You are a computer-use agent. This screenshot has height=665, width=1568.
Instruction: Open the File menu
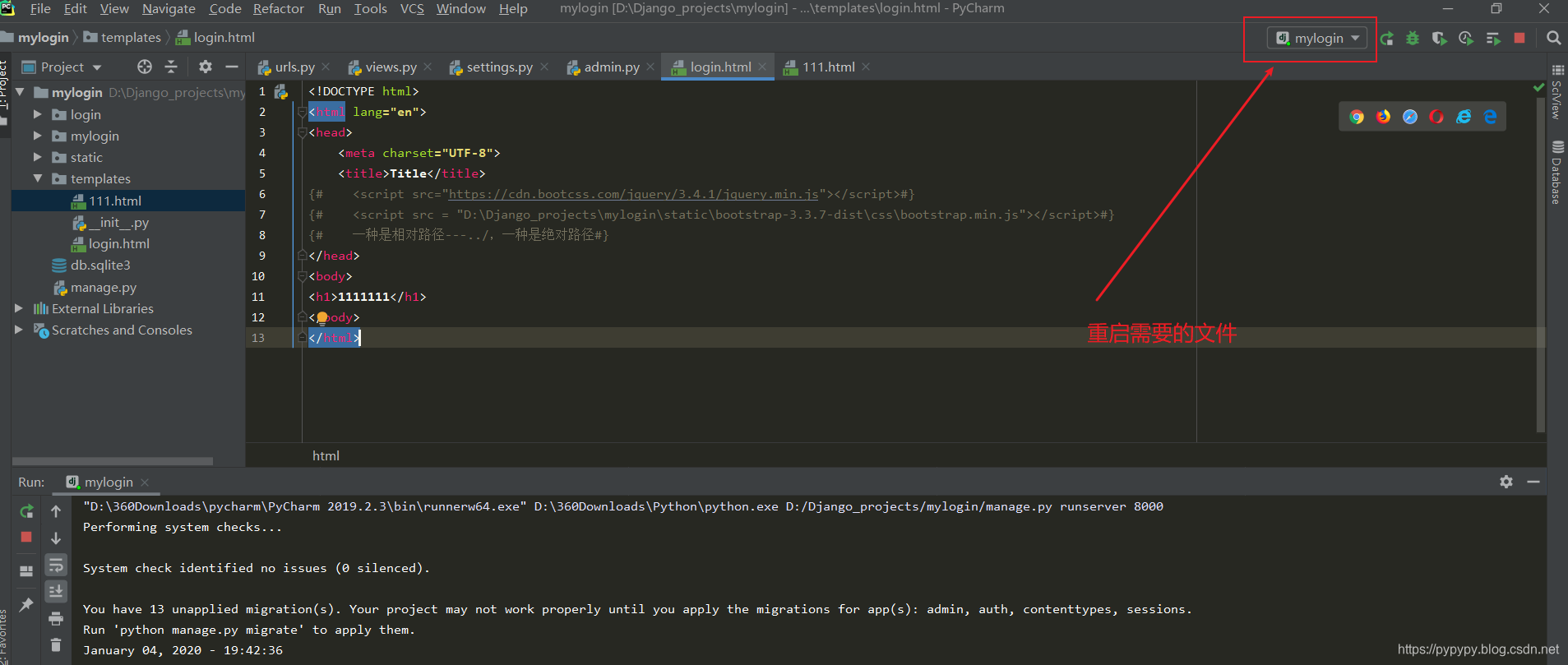40,9
